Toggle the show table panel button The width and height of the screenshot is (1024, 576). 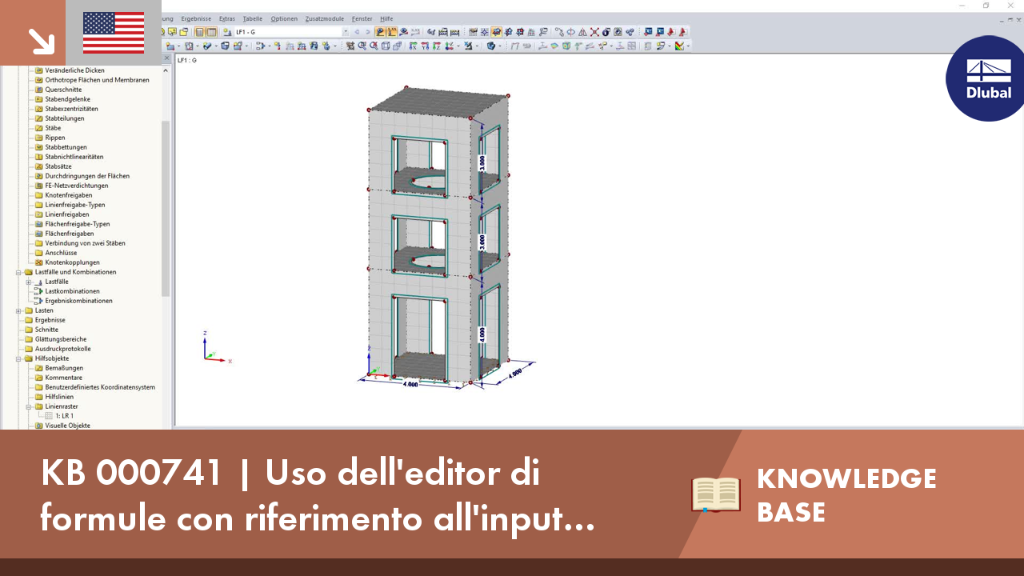pyautogui.click(x=212, y=32)
